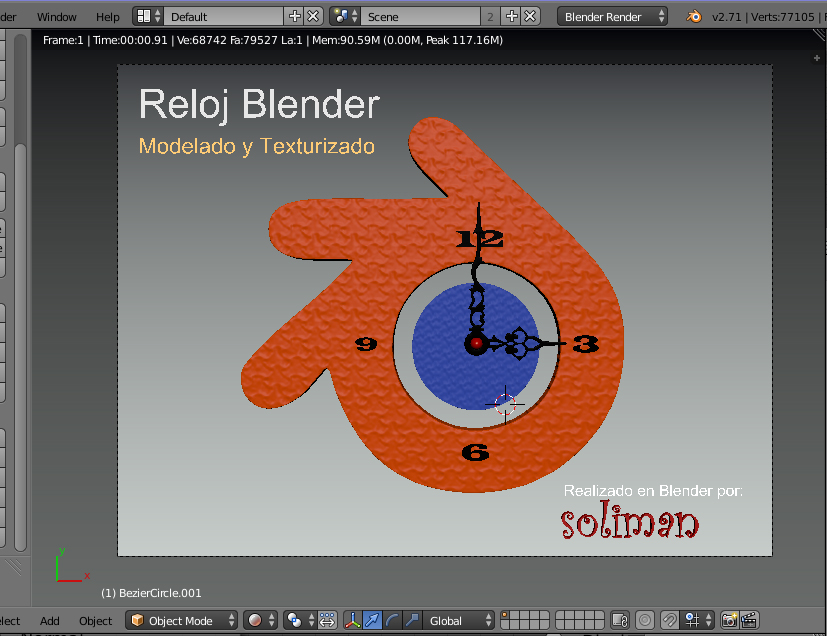Toggle manipulate center points option
The height and width of the screenshot is (636, 827).
click(327, 620)
